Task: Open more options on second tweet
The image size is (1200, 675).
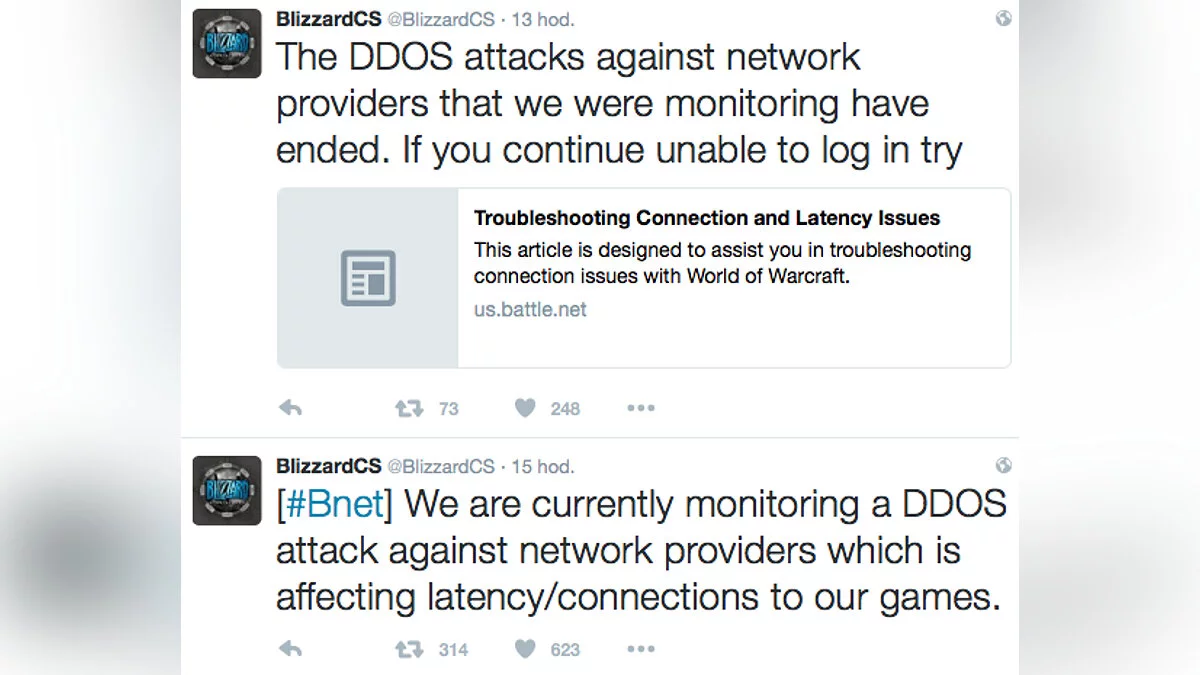Action: (640, 650)
